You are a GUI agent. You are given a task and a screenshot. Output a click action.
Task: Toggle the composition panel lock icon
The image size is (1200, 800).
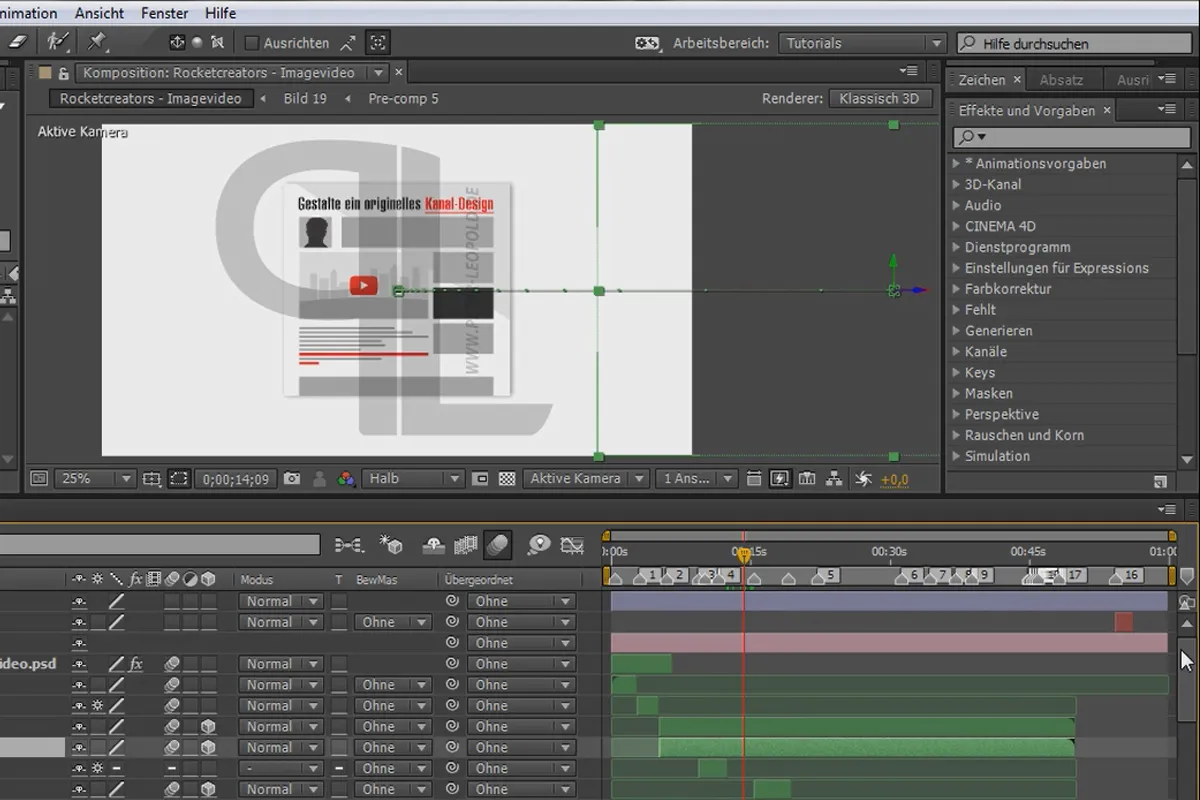click(x=62, y=73)
